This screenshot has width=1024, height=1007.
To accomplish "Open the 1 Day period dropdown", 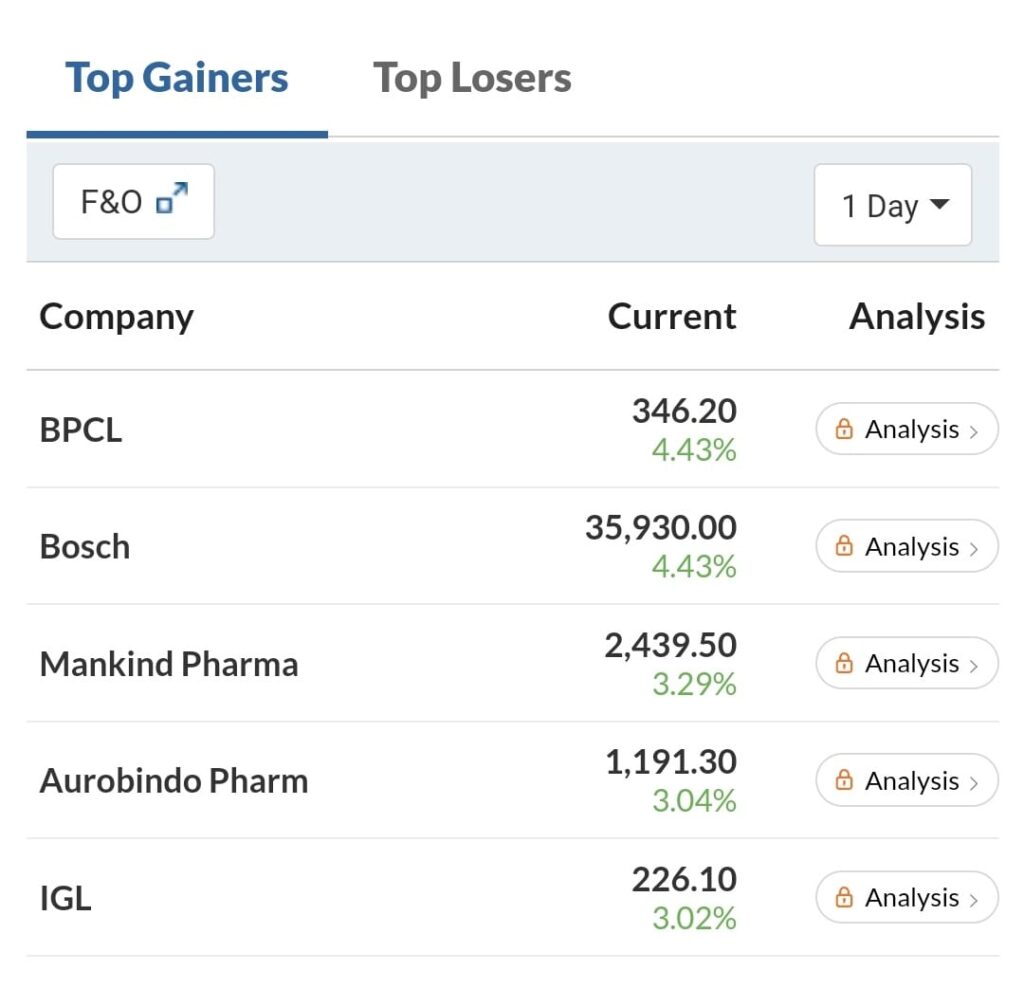I will coord(893,205).
